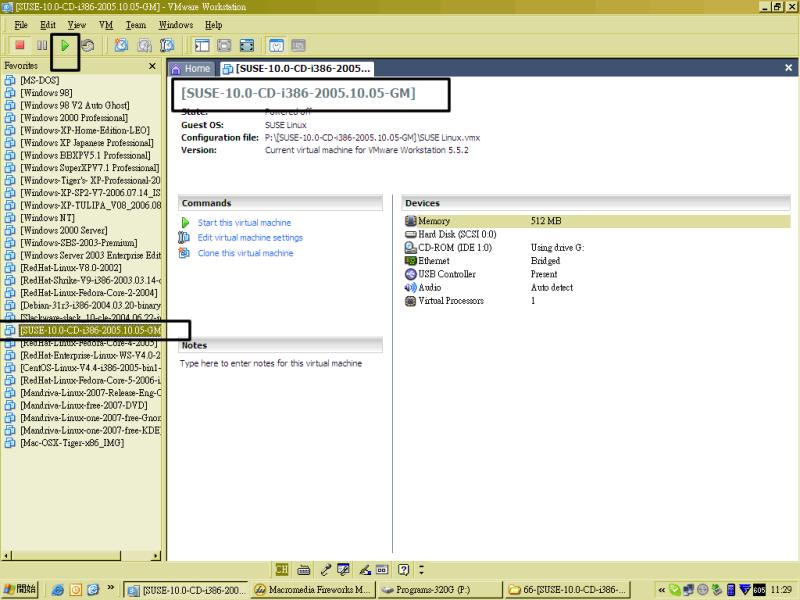800x600 pixels.
Task: Close the current virtual machine tab
Action: tap(788, 67)
